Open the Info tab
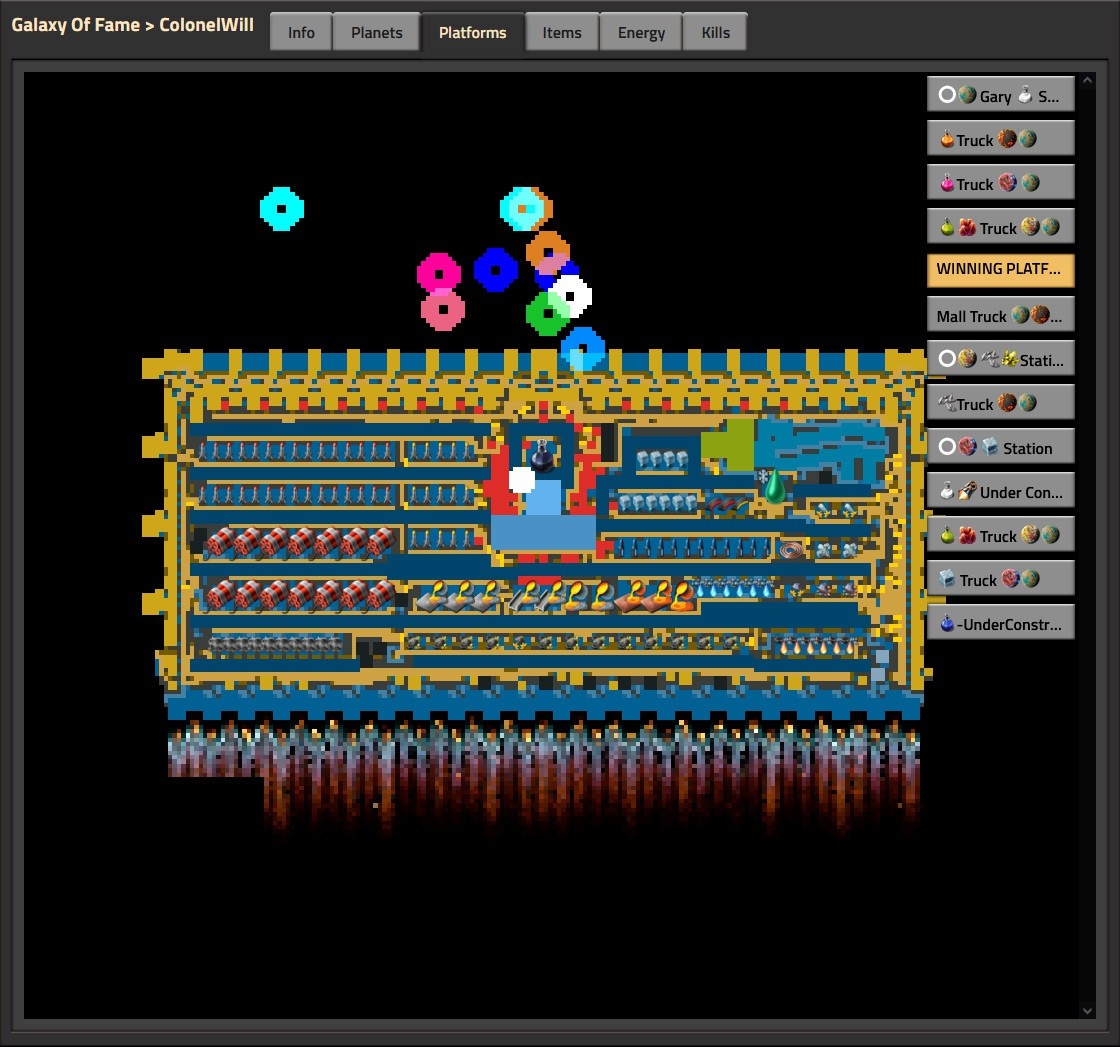This screenshot has width=1120, height=1047. 301,32
